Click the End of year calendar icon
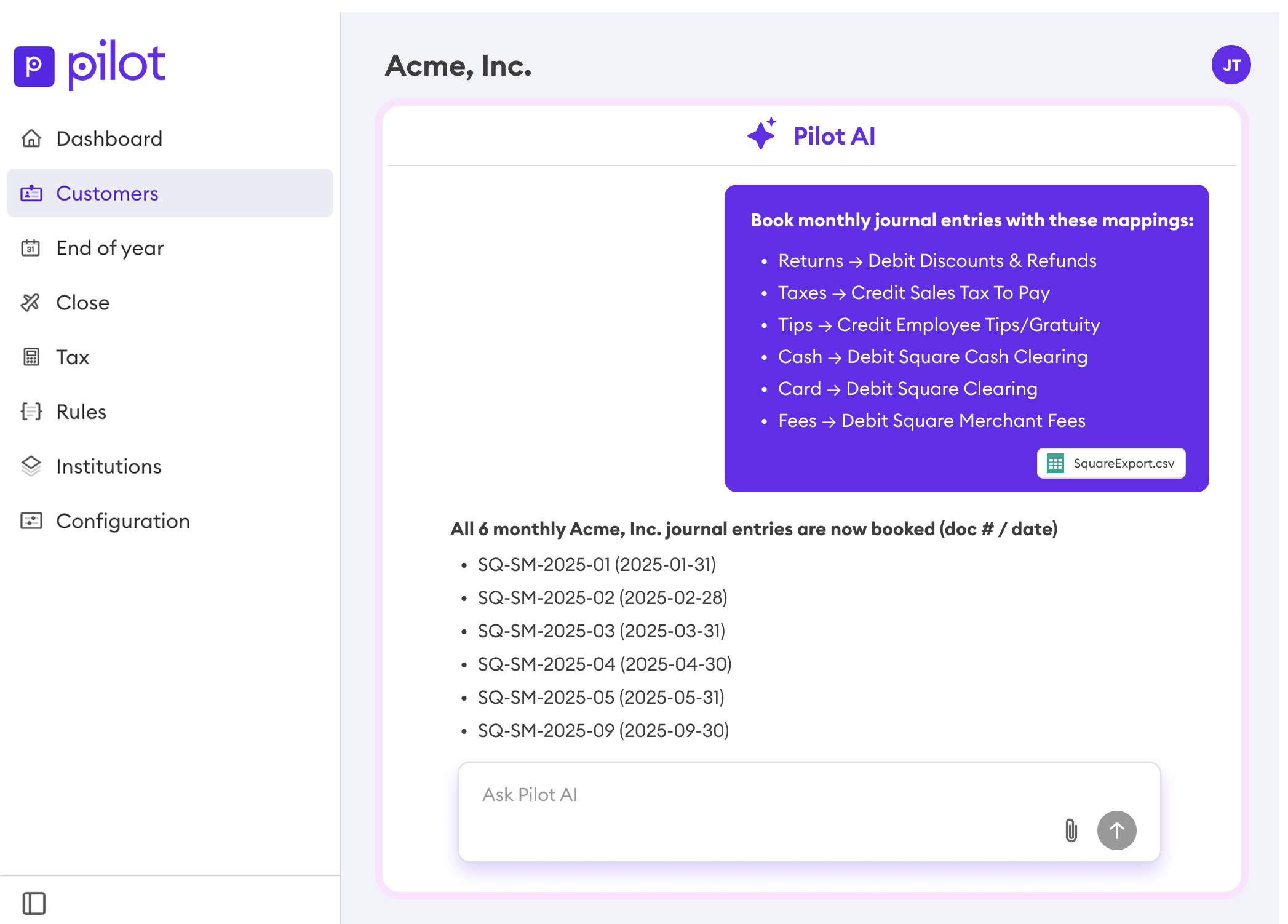1288x924 pixels. (31, 248)
